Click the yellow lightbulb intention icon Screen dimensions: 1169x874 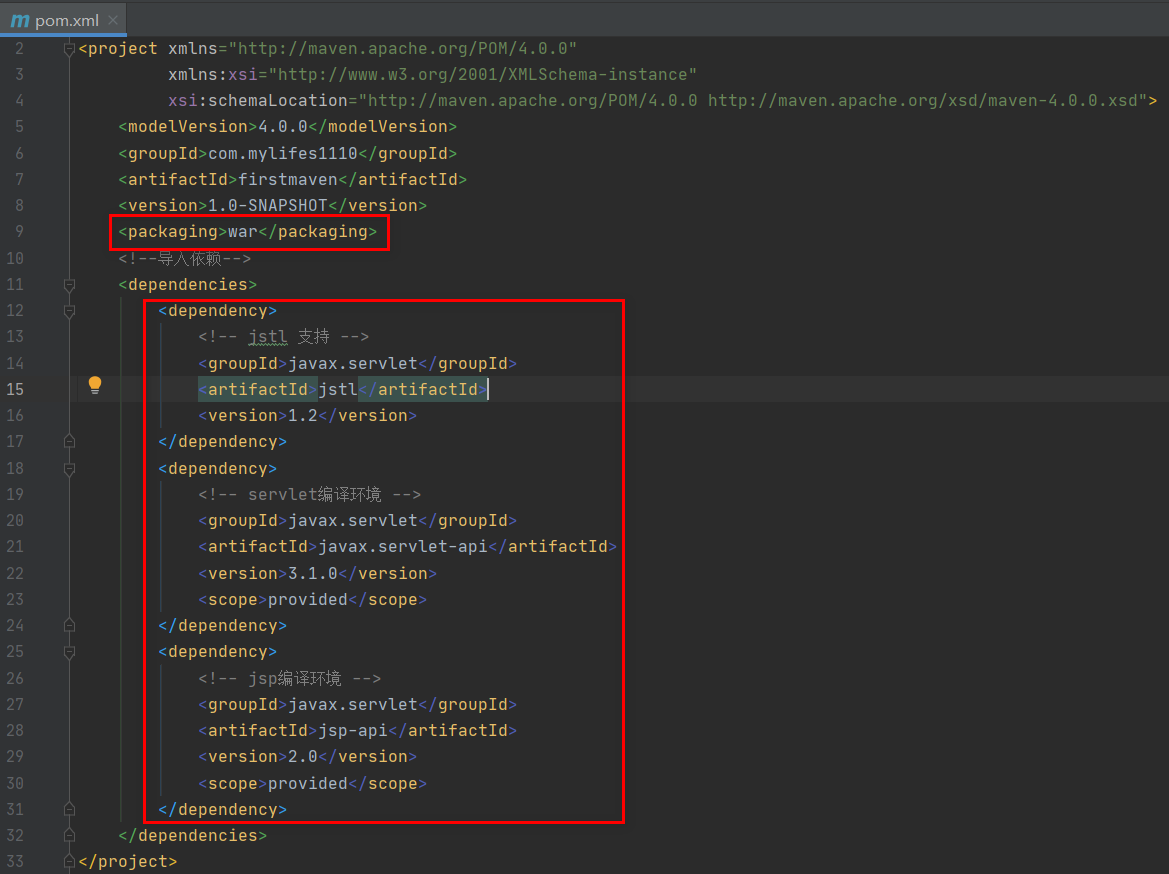(x=95, y=386)
